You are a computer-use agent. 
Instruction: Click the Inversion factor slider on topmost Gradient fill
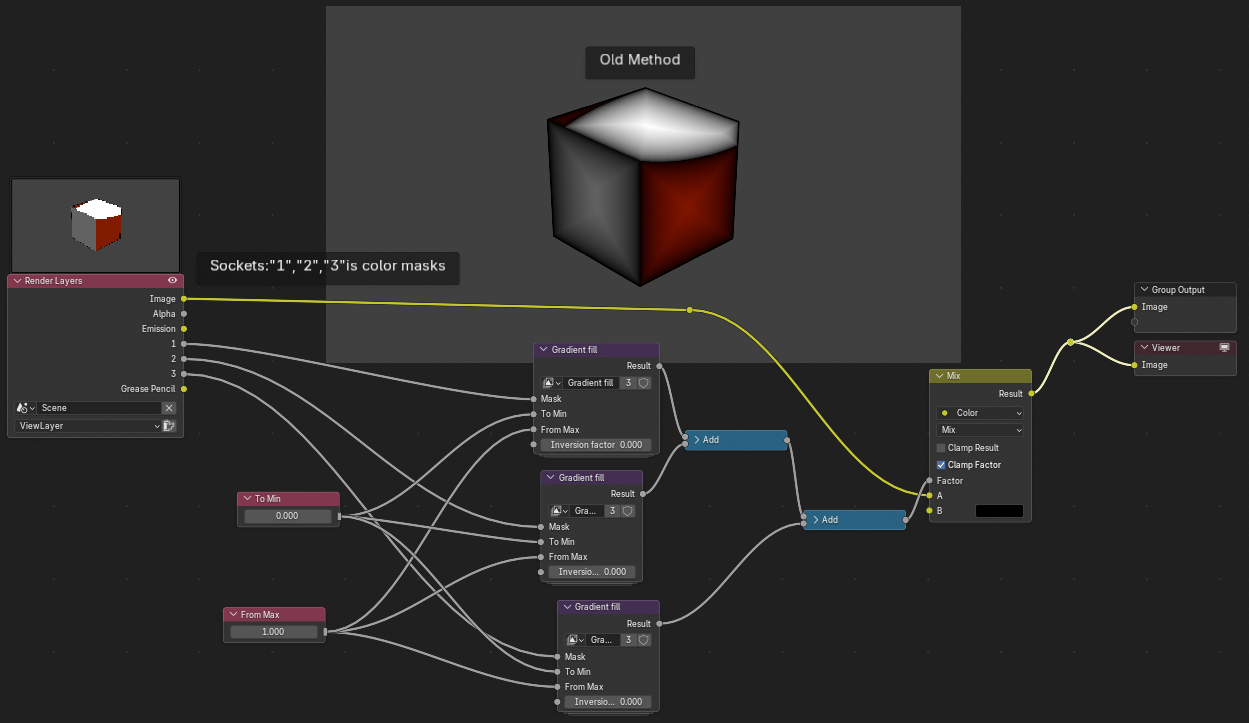[596, 445]
